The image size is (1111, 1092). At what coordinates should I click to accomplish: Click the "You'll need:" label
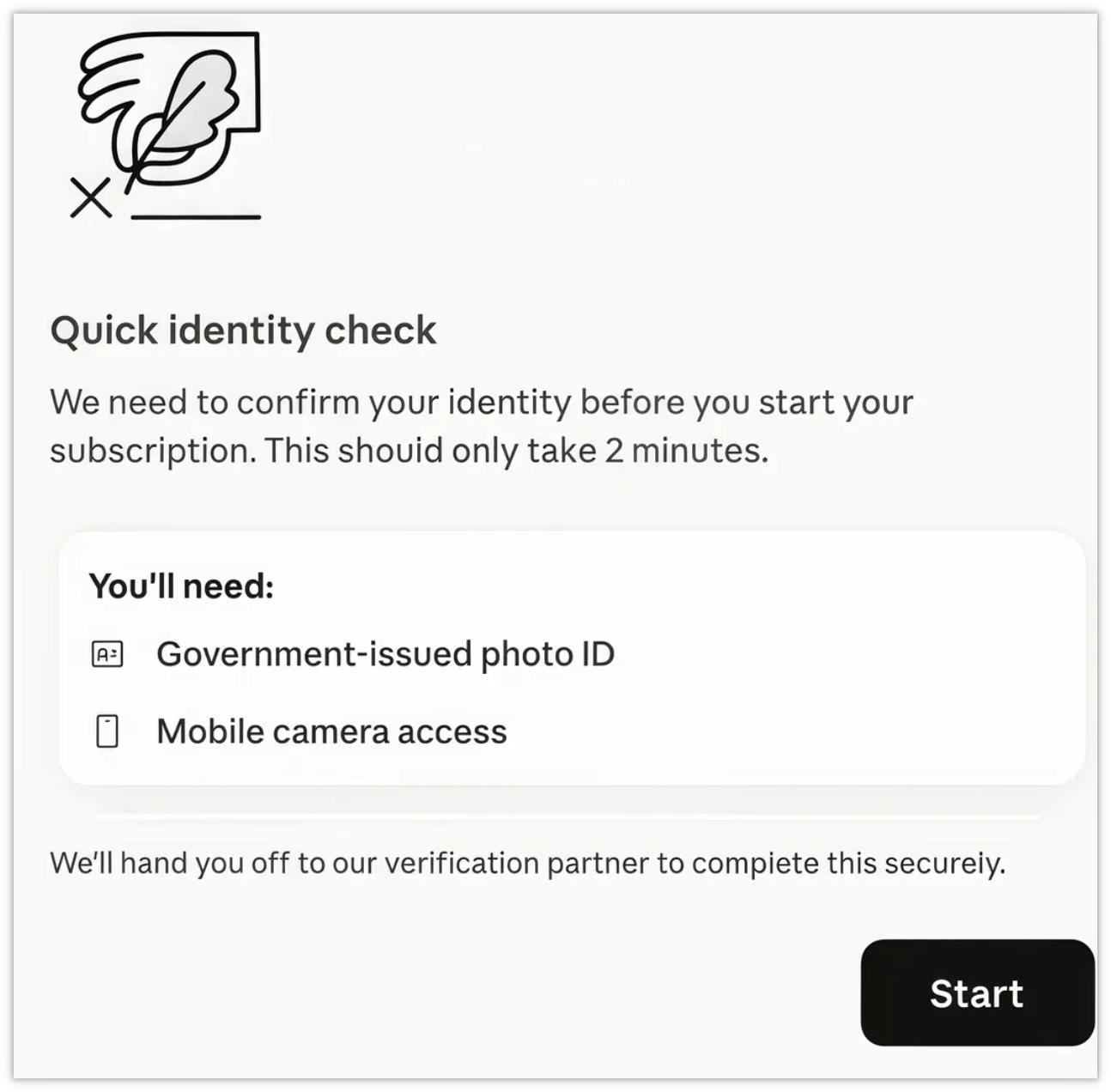181,586
